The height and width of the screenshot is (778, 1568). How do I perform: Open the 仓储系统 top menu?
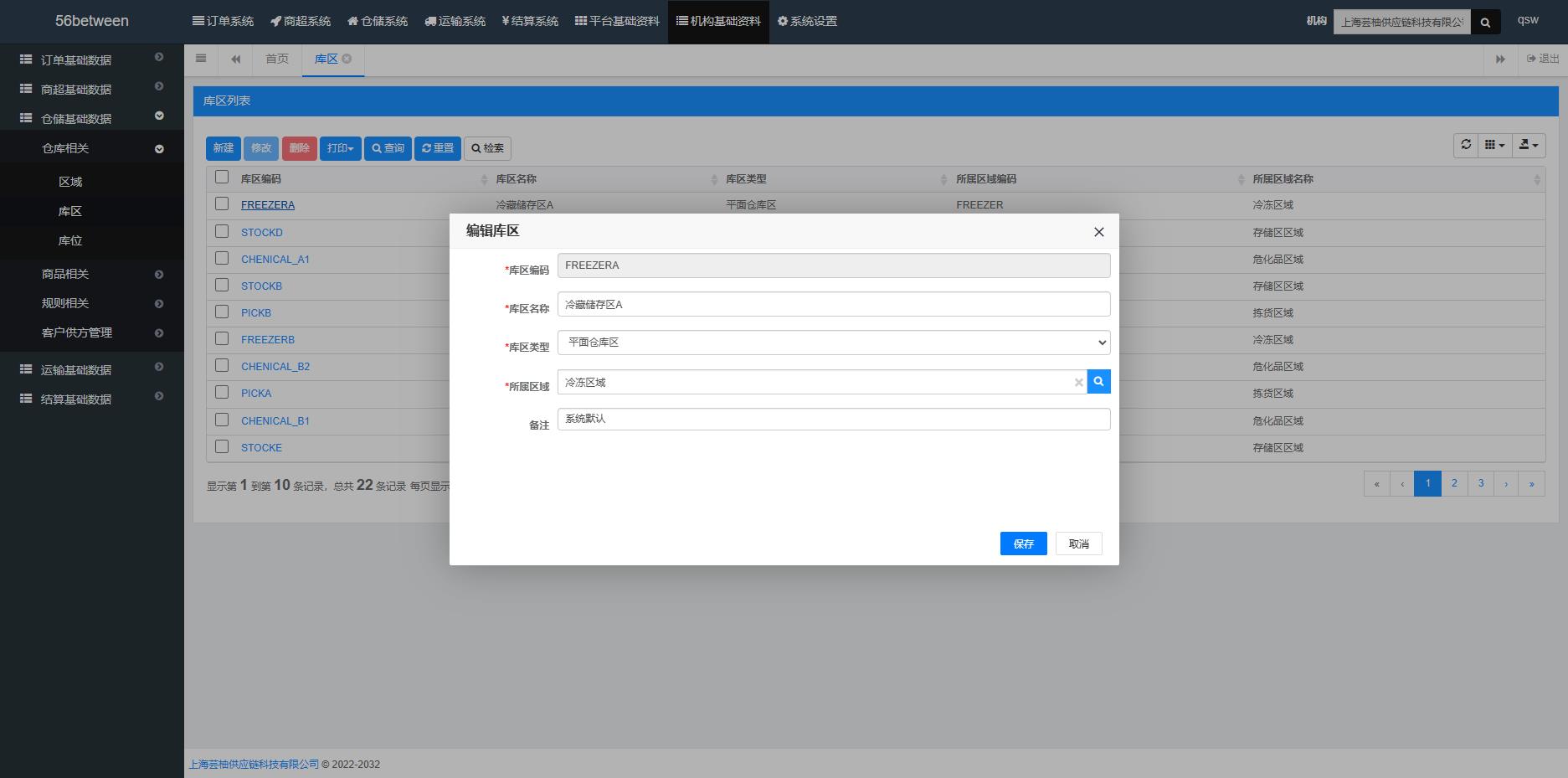pos(378,21)
